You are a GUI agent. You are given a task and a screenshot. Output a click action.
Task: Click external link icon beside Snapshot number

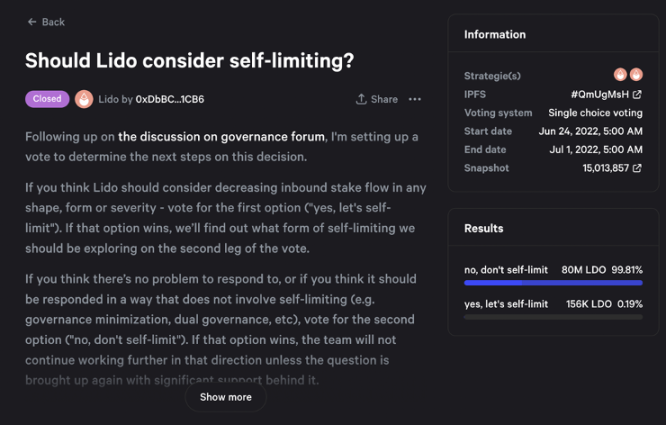[x=637, y=168]
